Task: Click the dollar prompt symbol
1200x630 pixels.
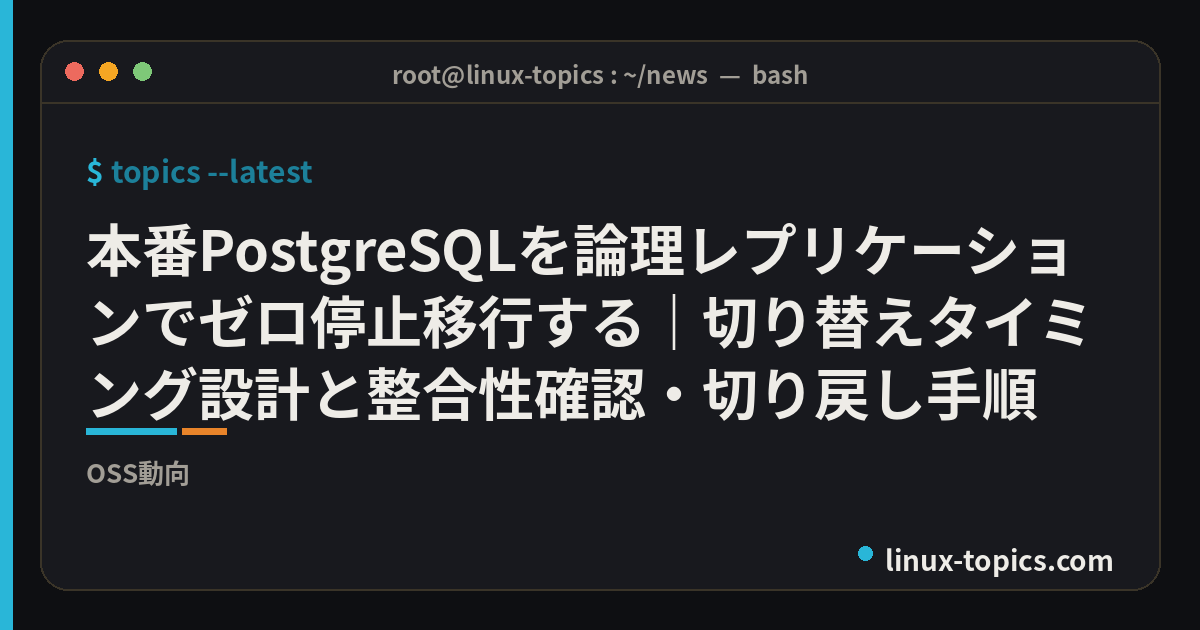Action: (x=95, y=172)
